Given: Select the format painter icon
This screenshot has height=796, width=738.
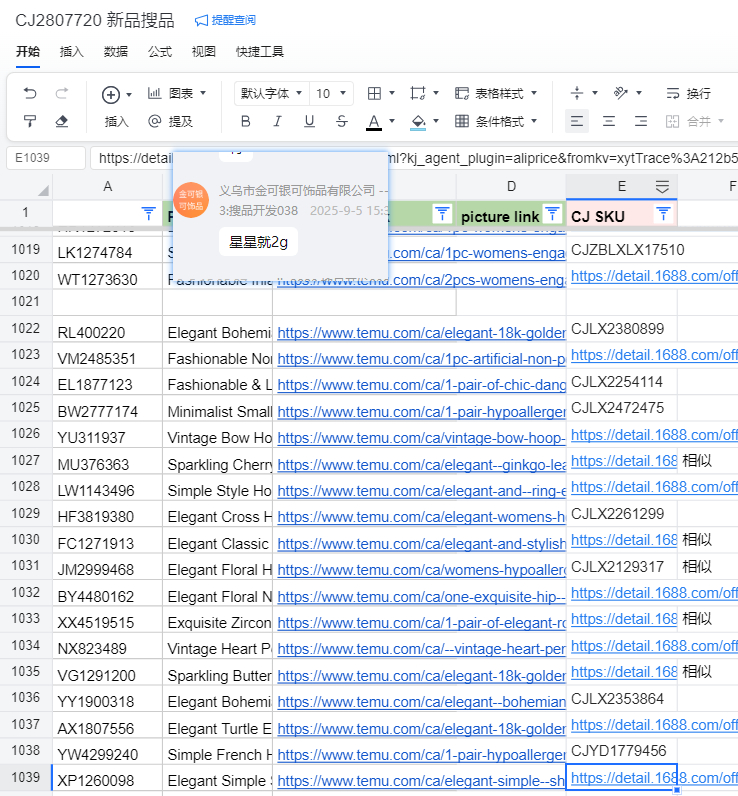Looking at the screenshot, I should click(30, 122).
